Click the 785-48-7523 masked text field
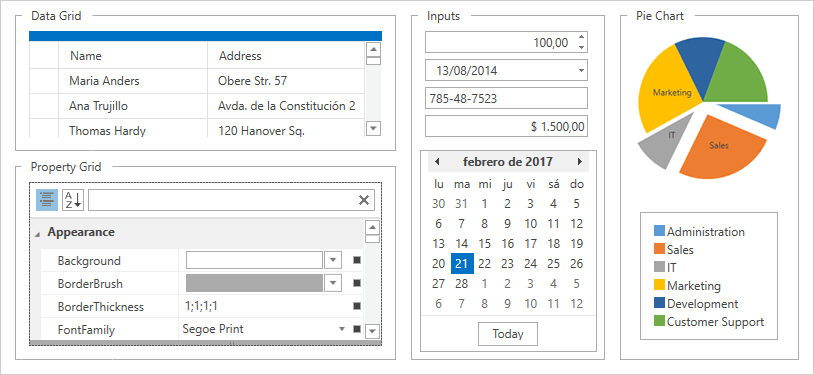Viewport: 814px width, 375px height. pos(506,98)
